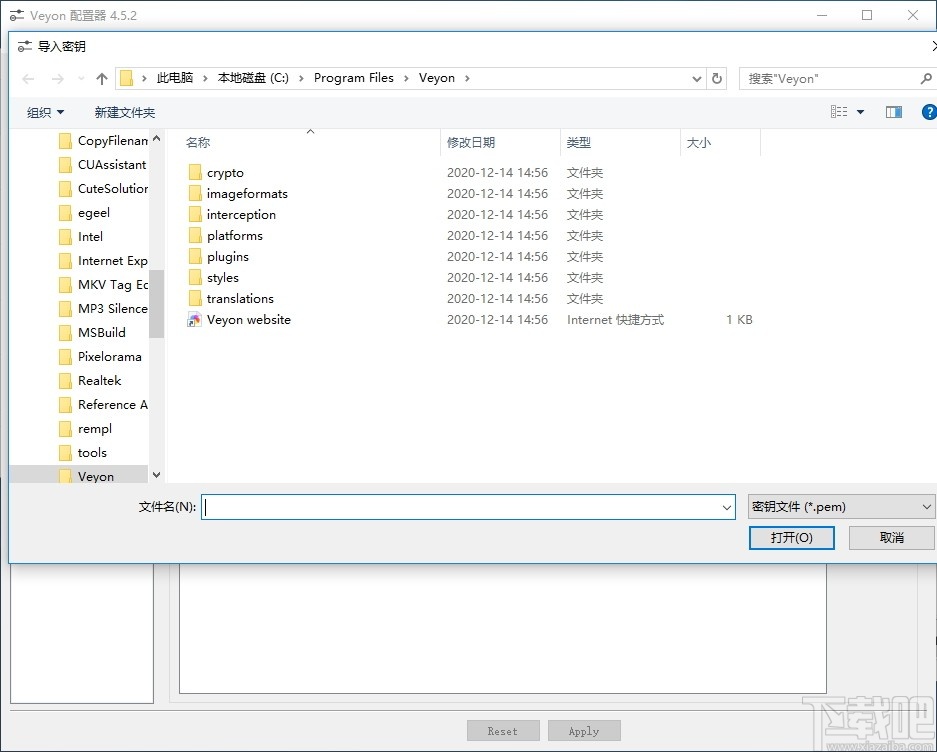
Task: Select tools folder in sidebar
Action: click(83, 453)
